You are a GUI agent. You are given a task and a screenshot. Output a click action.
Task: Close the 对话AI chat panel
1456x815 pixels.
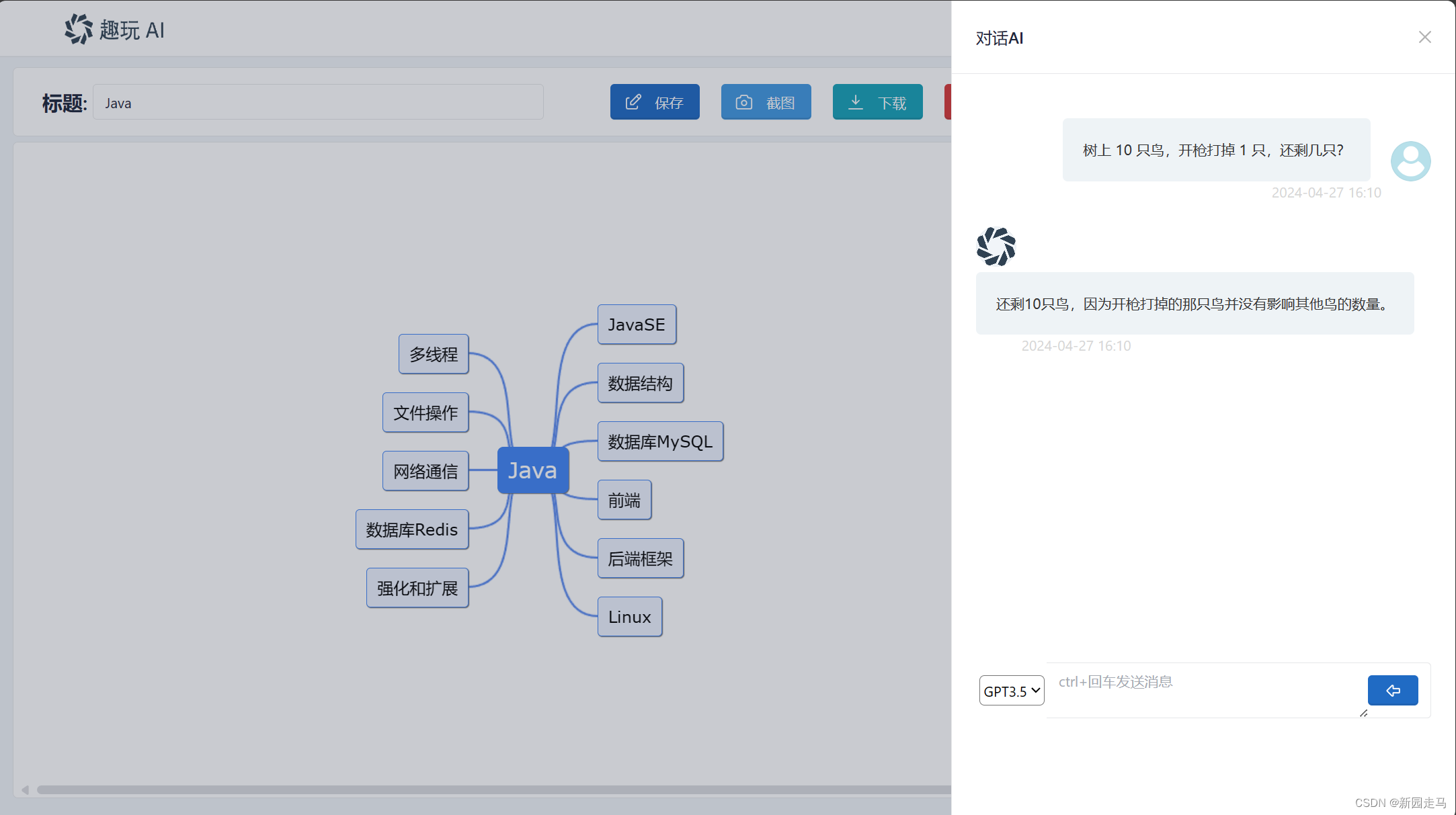pos(1424,38)
